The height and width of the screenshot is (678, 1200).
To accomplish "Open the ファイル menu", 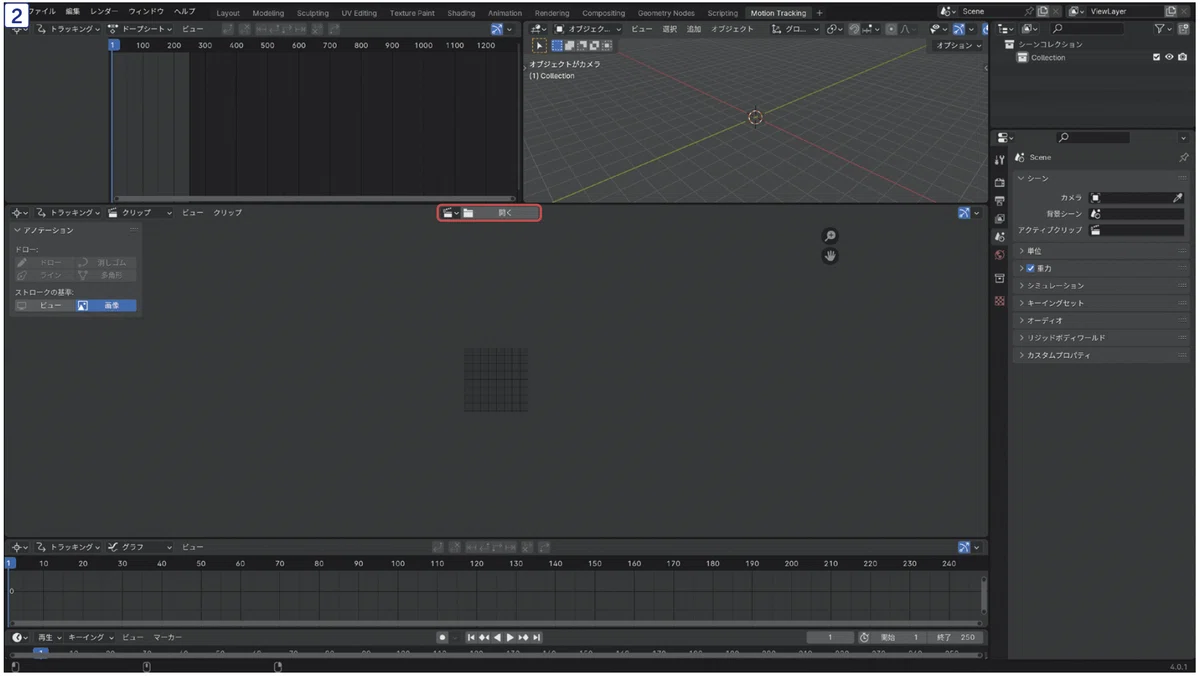I will click(x=42, y=12).
